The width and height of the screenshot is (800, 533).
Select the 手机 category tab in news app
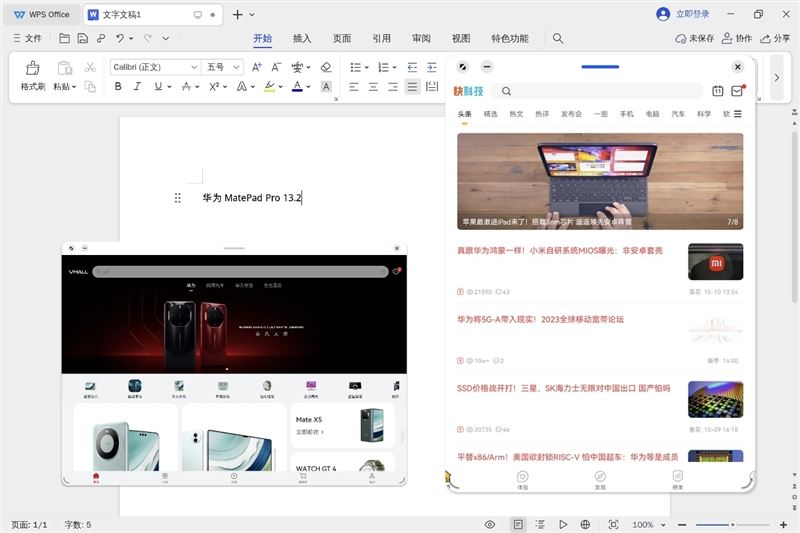[x=627, y=114]
